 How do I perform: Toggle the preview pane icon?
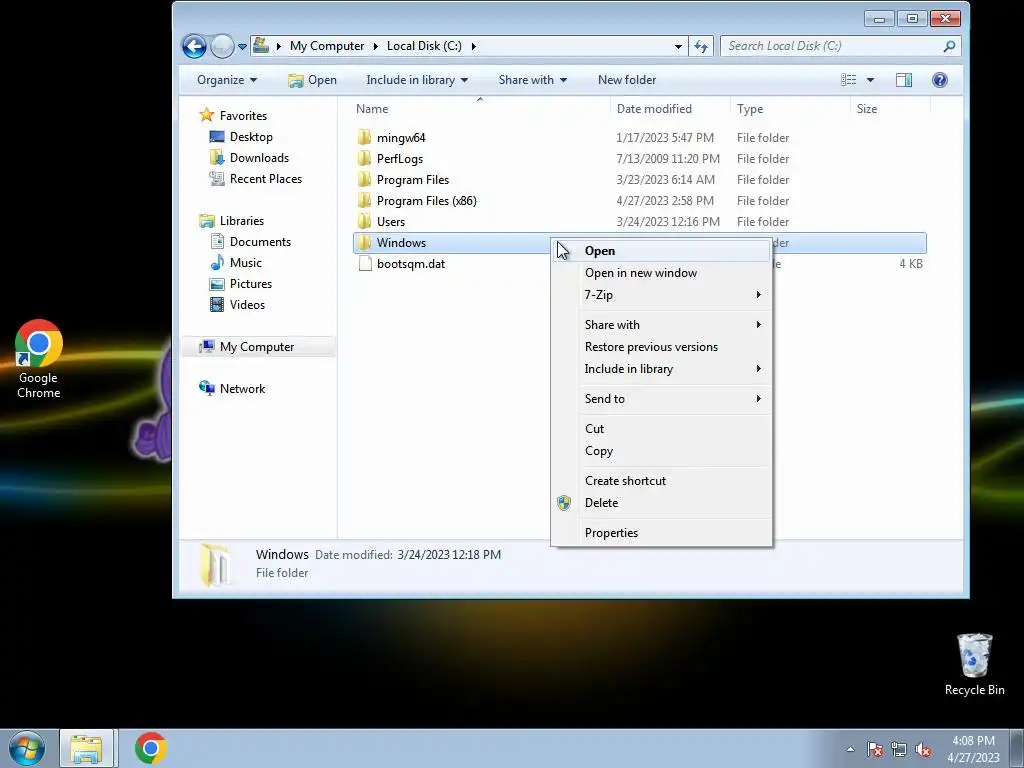tap(904, 80)
